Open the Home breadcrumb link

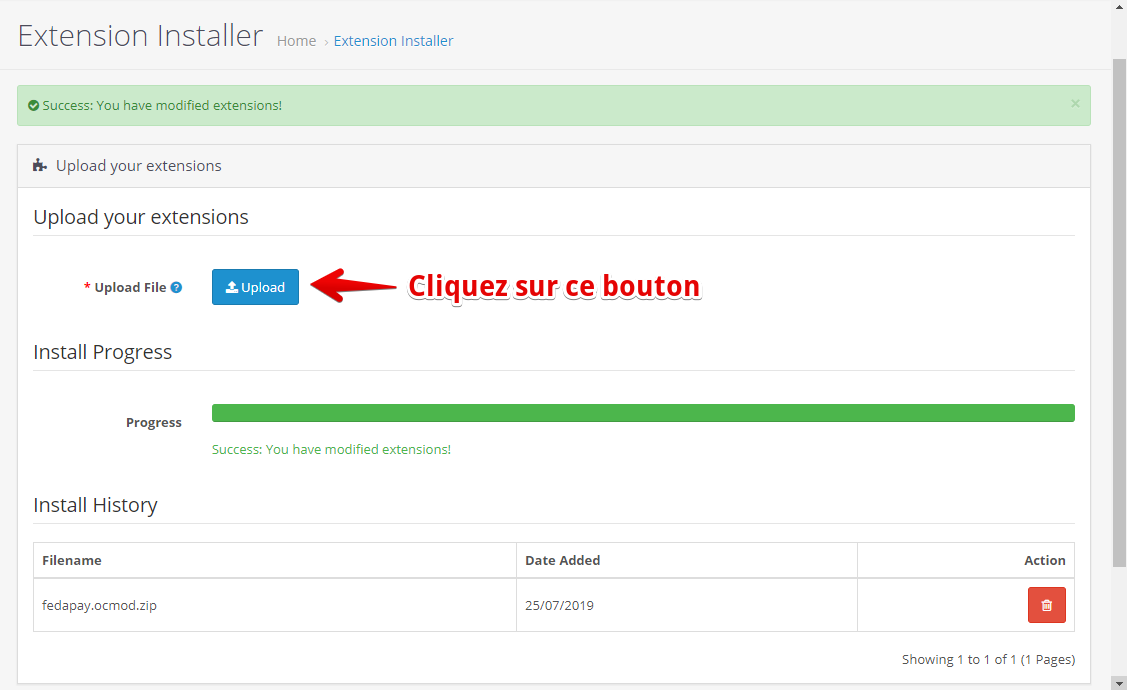point(296,41)
